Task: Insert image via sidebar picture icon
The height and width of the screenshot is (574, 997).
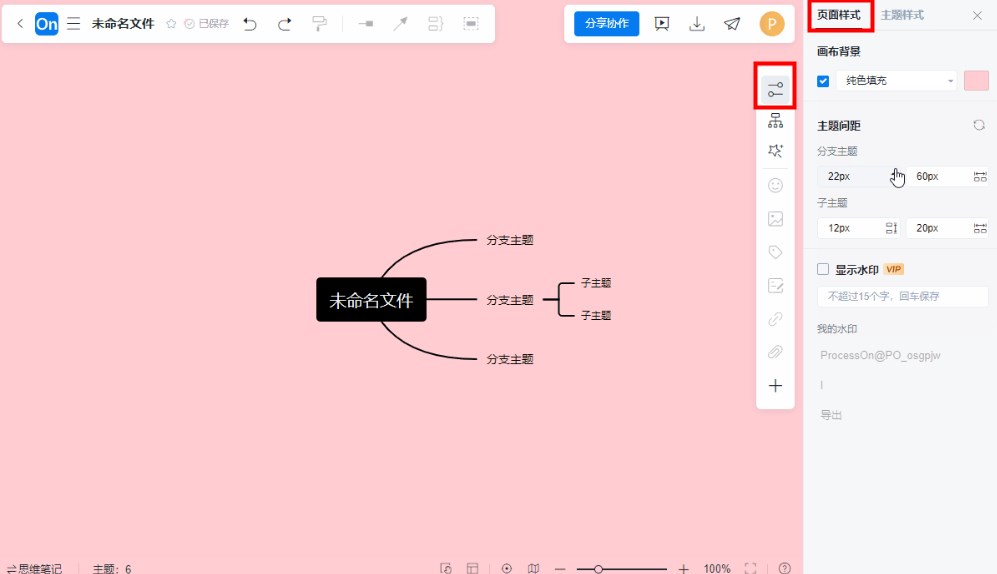Action: 775,219
